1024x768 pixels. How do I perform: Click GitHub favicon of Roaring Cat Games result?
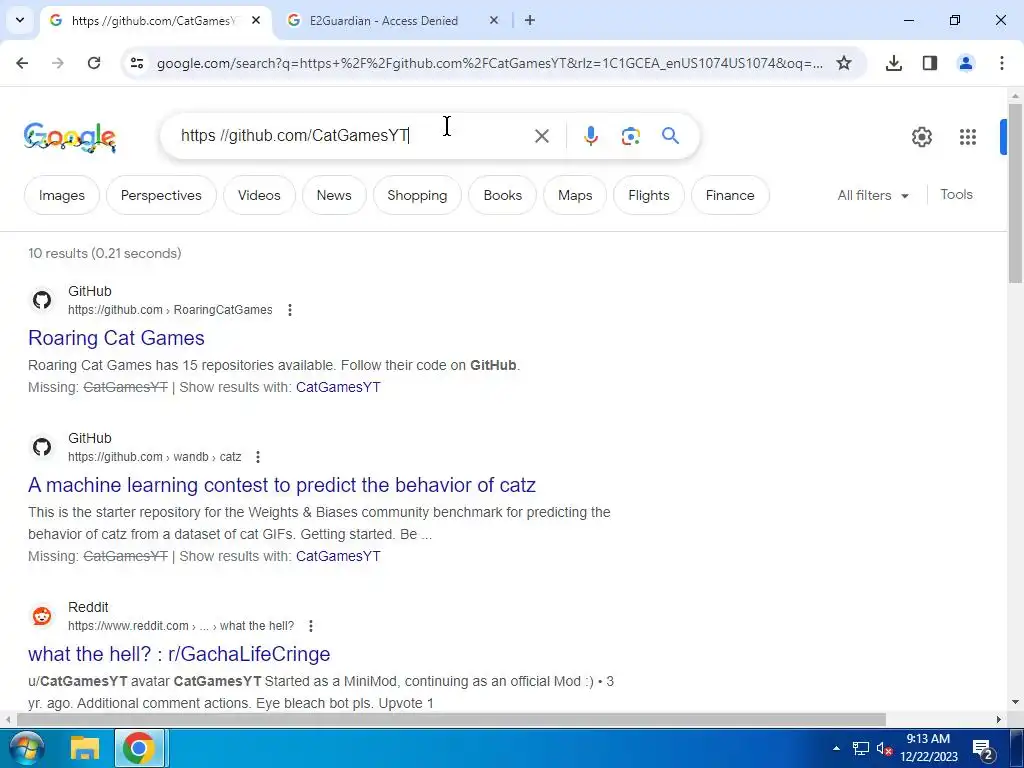pos(42,300)
